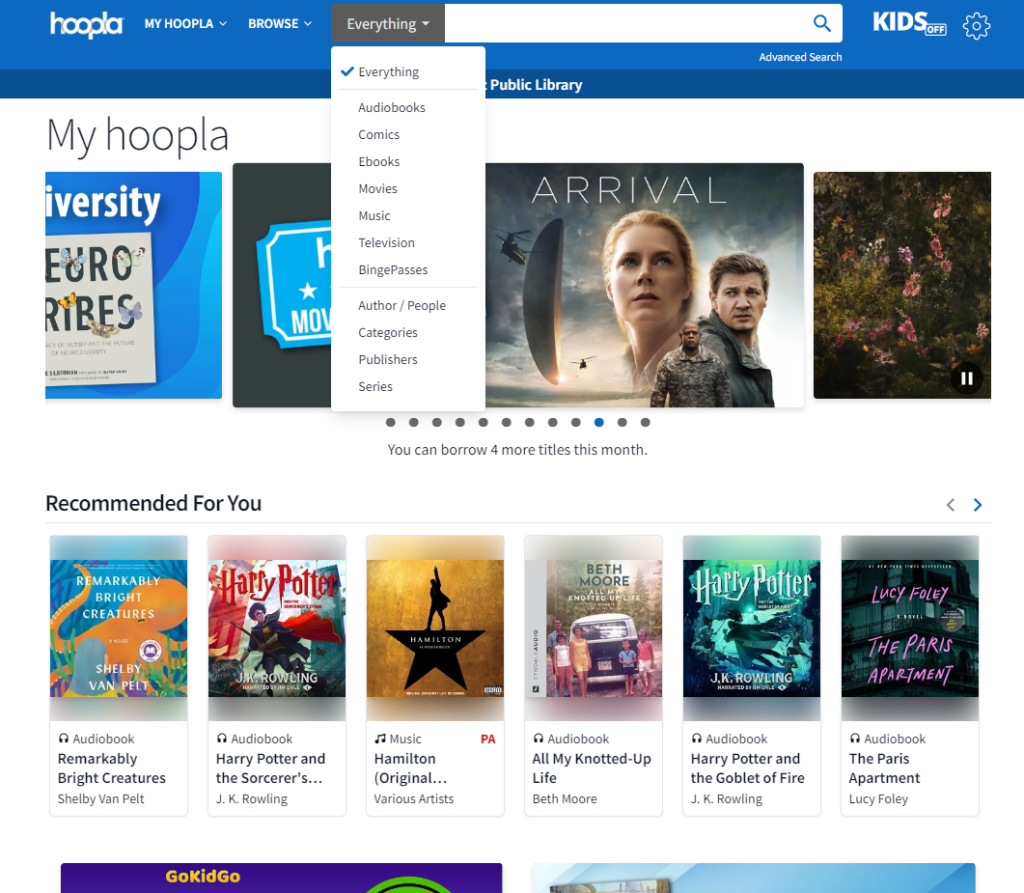1024x893 pixels.
Task: Open the flower garden banner slide
Action: coord(902,285)
